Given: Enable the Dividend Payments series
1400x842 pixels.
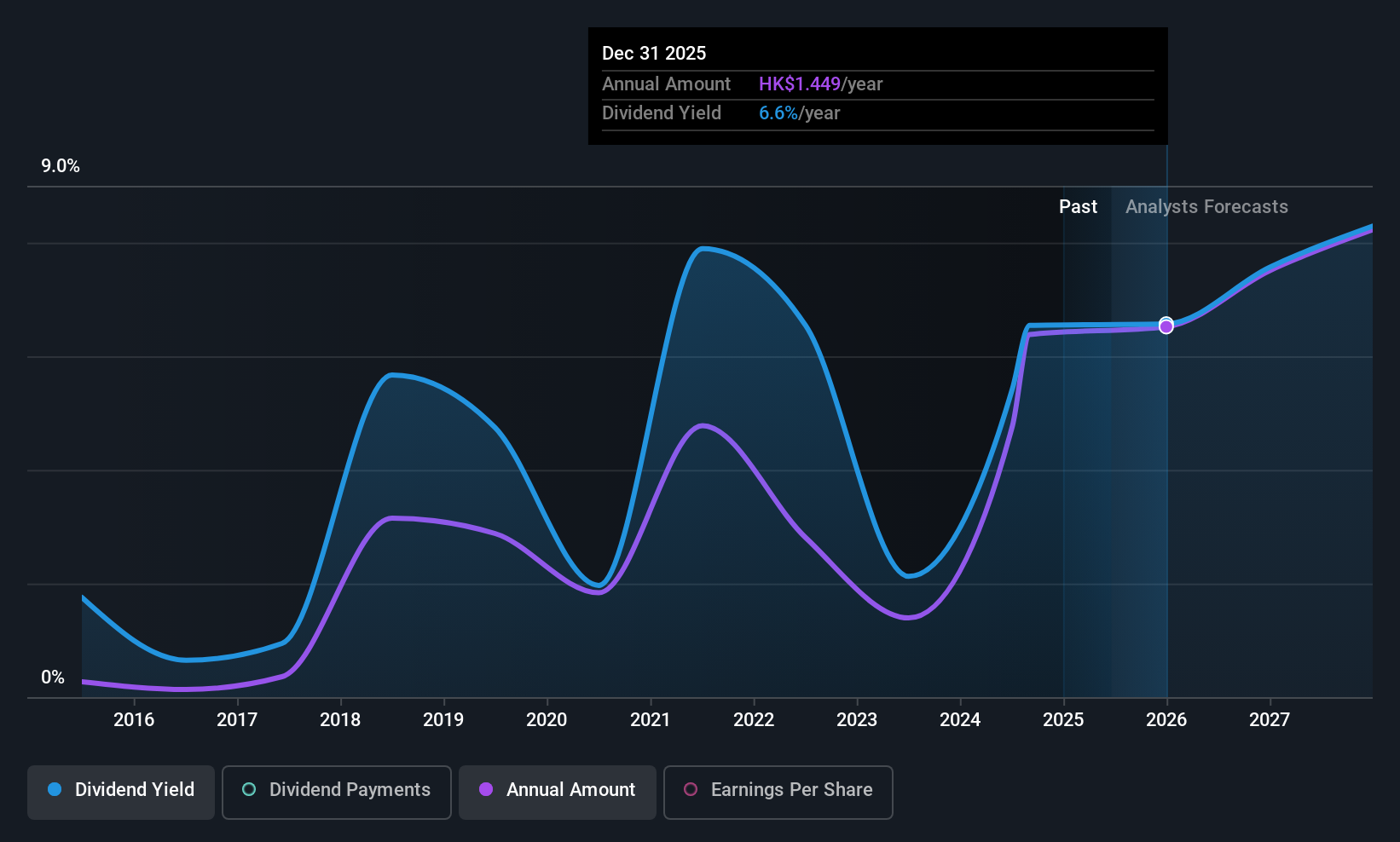Looking at the screenshot, I should (x=337, y=792).
